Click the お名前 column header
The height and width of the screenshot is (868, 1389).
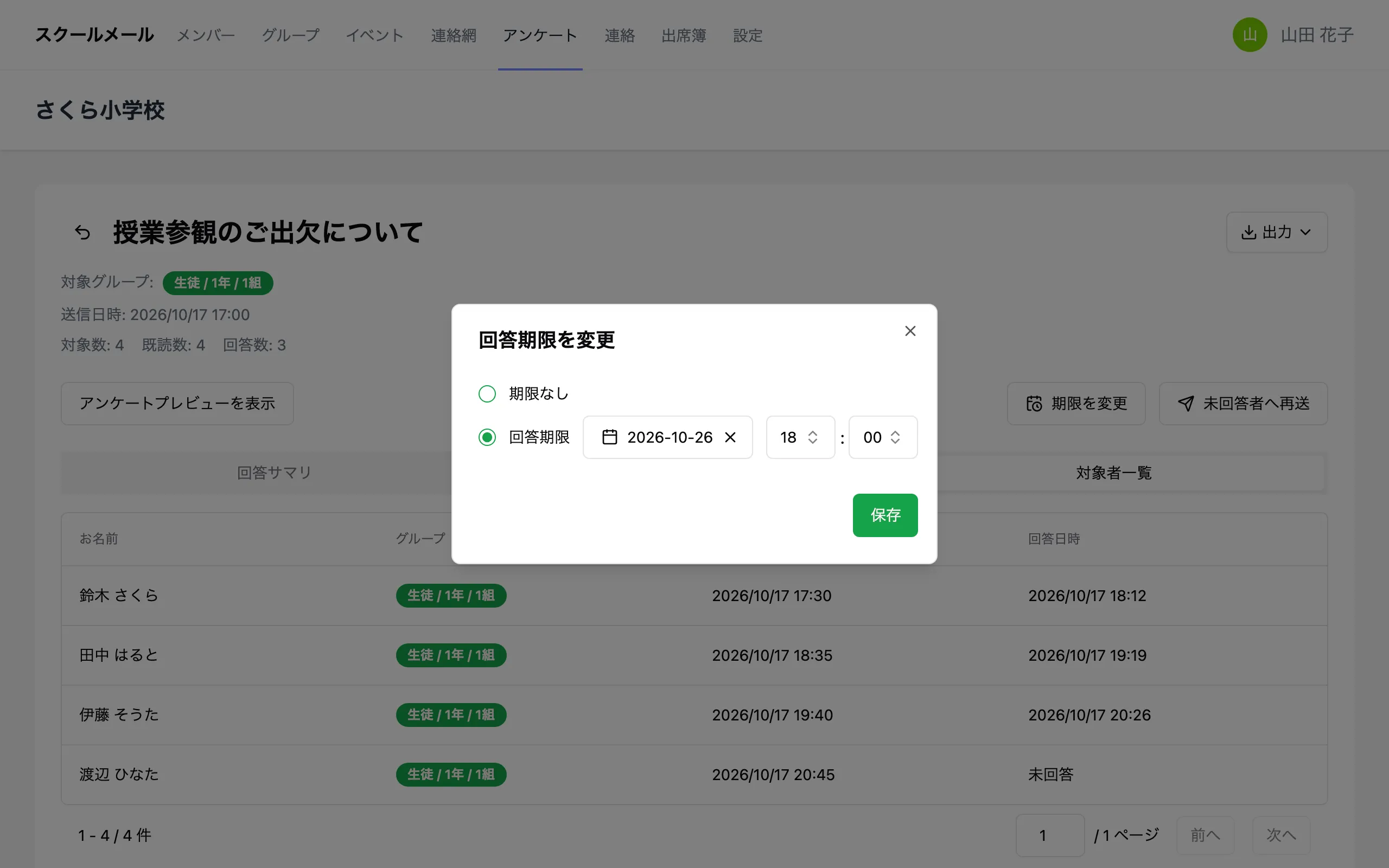point(99,539)
